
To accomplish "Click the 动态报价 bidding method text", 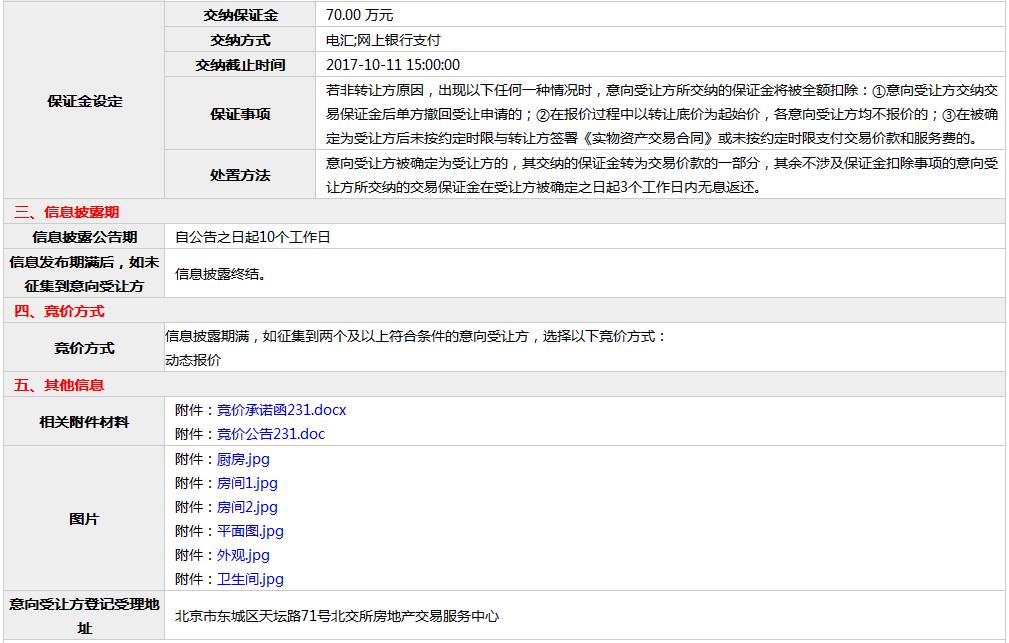I will 193,360.
